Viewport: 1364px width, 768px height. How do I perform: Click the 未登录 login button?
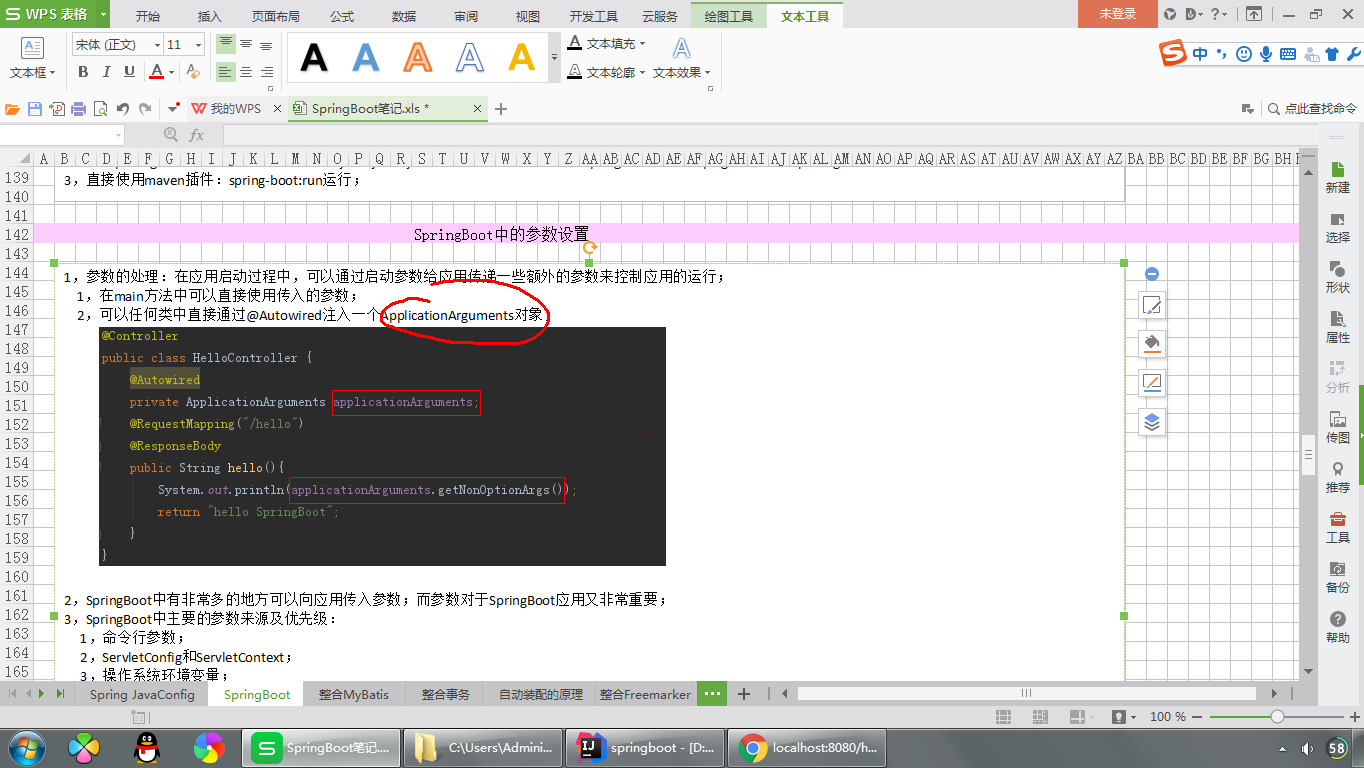[x=1117, y=15]
